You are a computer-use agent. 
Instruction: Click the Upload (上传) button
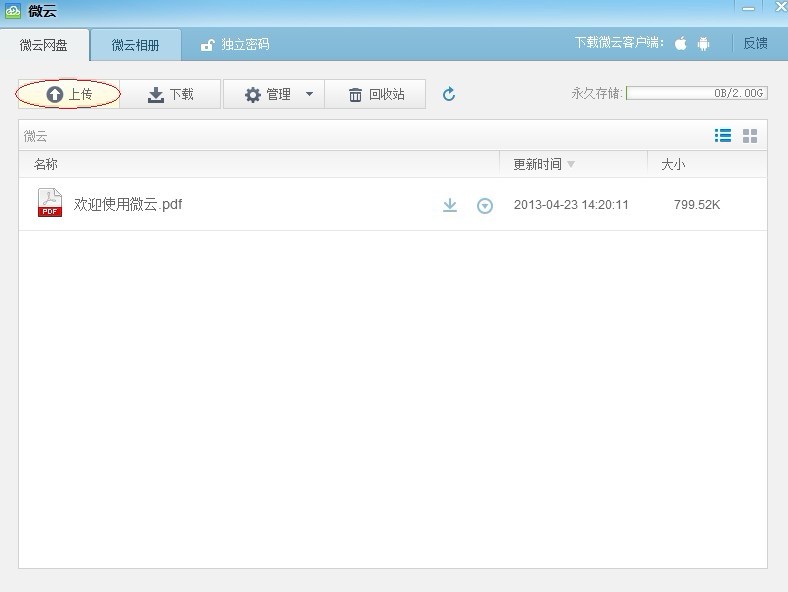coord(69,94)
